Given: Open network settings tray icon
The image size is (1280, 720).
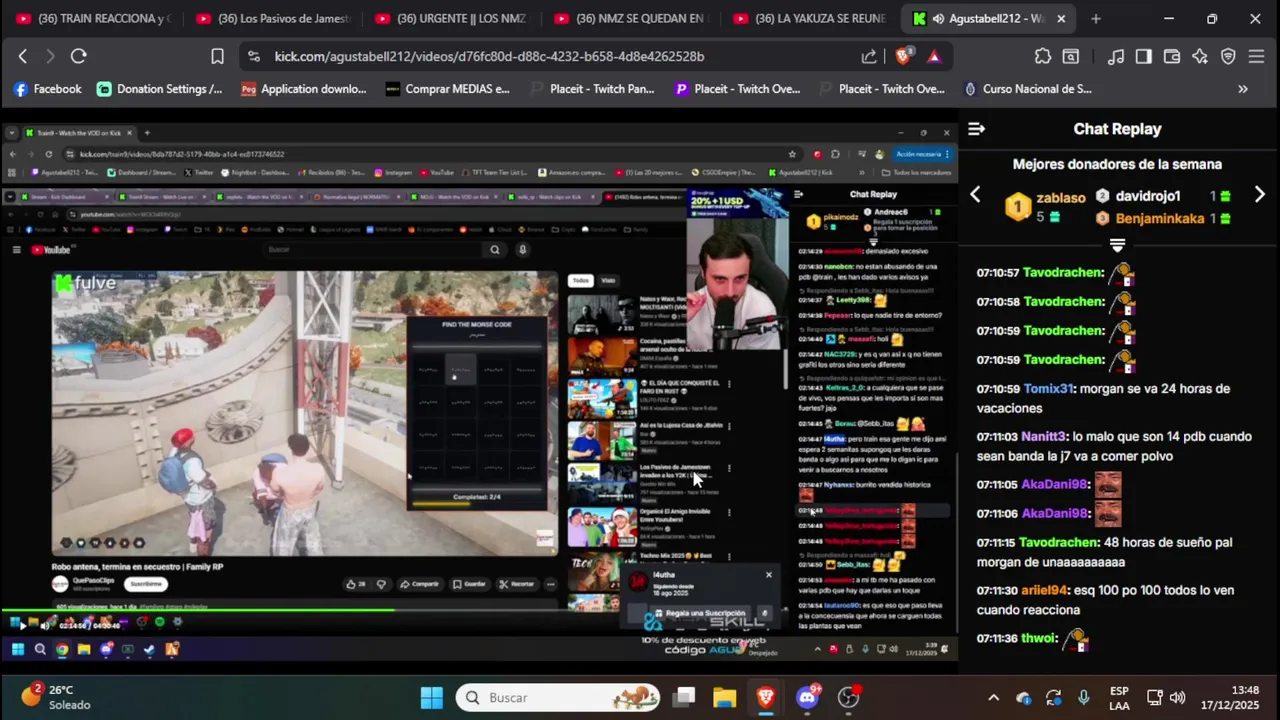Looking at the screenshot, I should [x=1154, y=698].
